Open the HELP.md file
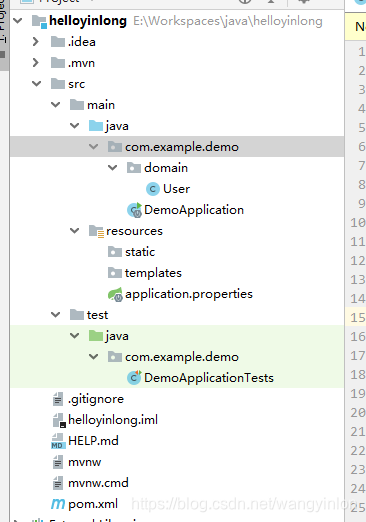Screen dimensions: 366x522 pyautogui.click(x=93, y=441)
